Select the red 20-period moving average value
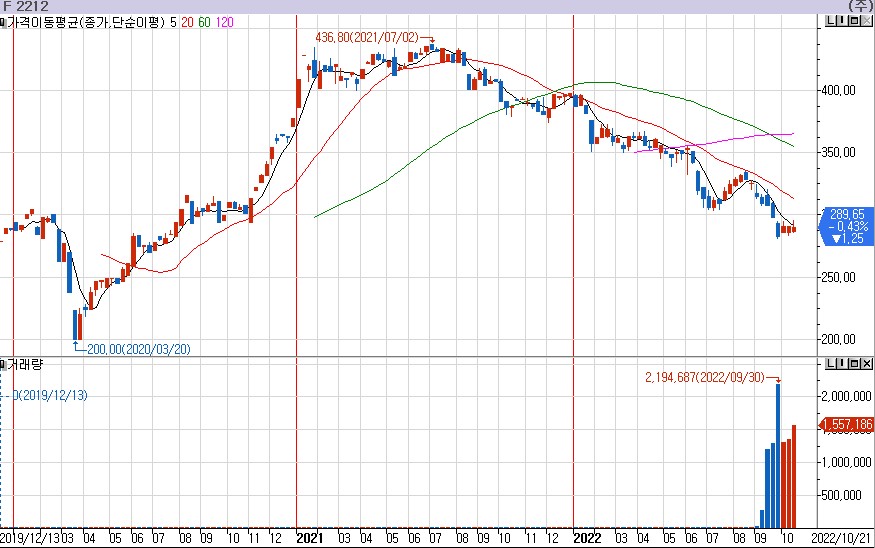The image size is (875, 548). (x=187, y=22)
